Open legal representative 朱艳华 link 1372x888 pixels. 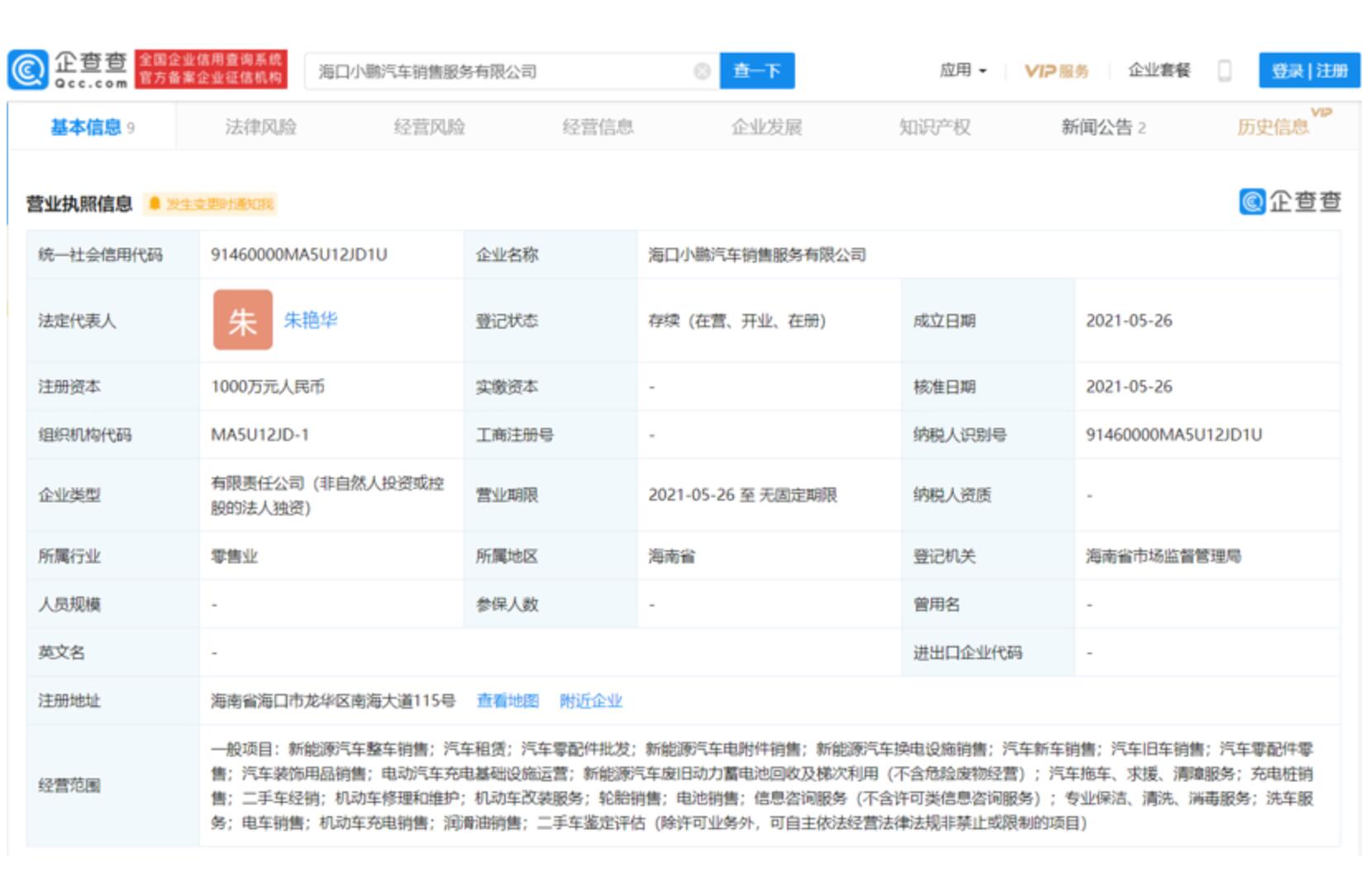[310, 321]
